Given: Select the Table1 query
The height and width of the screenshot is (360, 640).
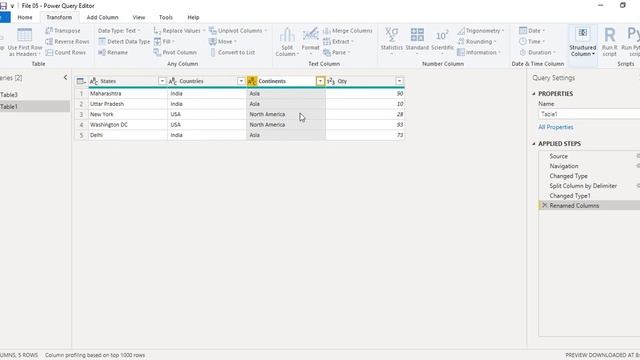Looking at the screenshot, I should coord(35,107).
